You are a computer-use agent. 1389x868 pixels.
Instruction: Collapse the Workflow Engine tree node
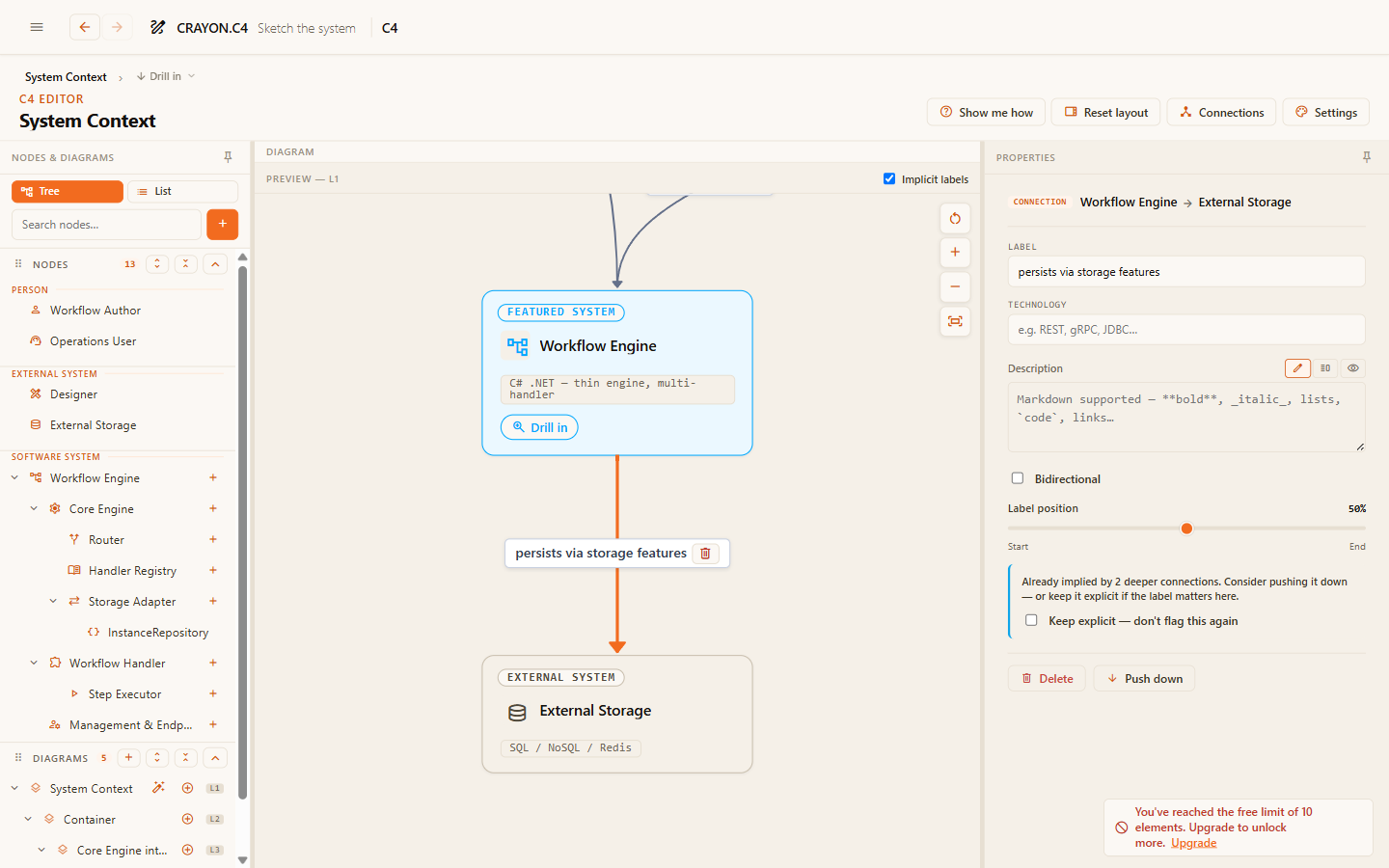(14, 477)
